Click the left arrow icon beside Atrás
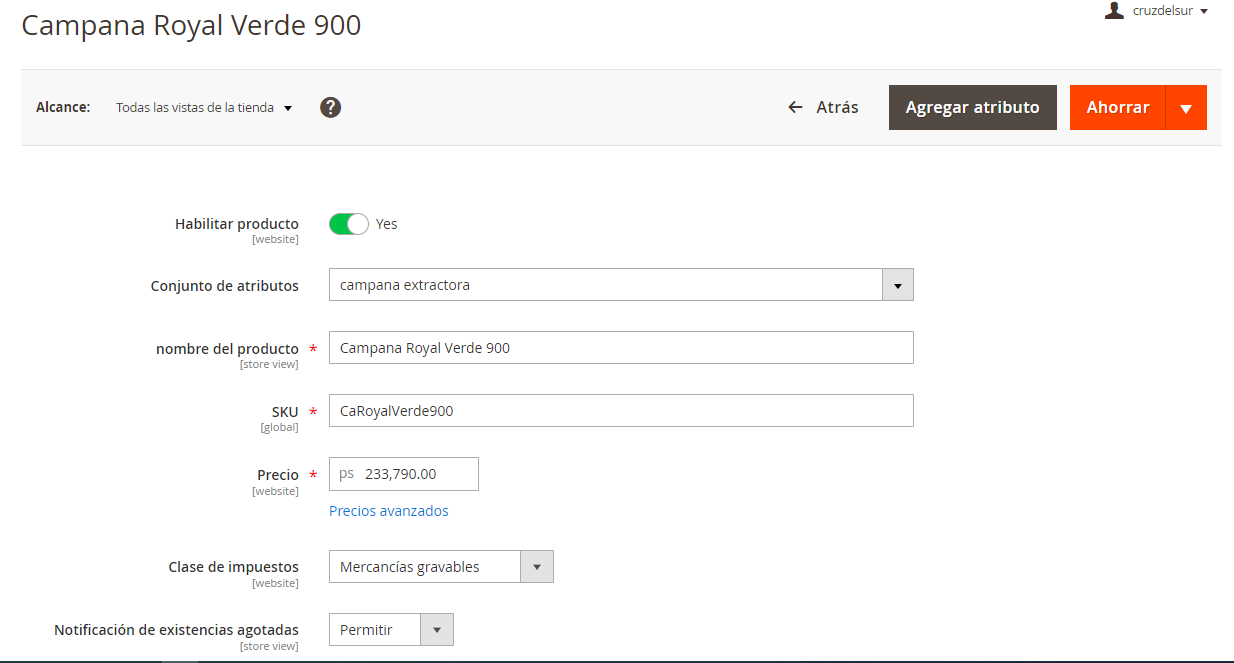Viewport: 1234px width, 663px height. 796,107
